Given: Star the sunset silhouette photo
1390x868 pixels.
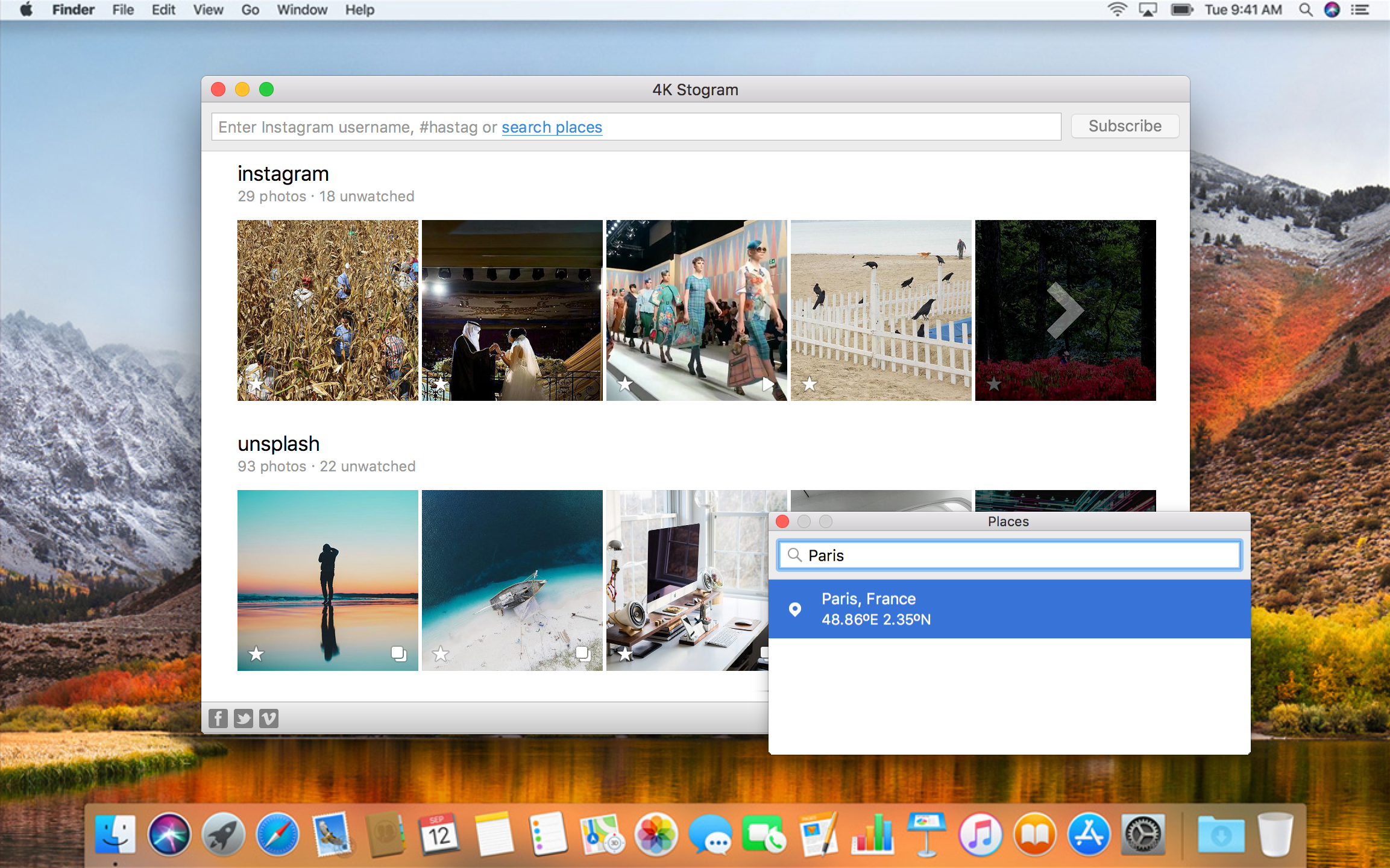Looking at the screenshot, I should pyautogui.click(x=256, y=654).
